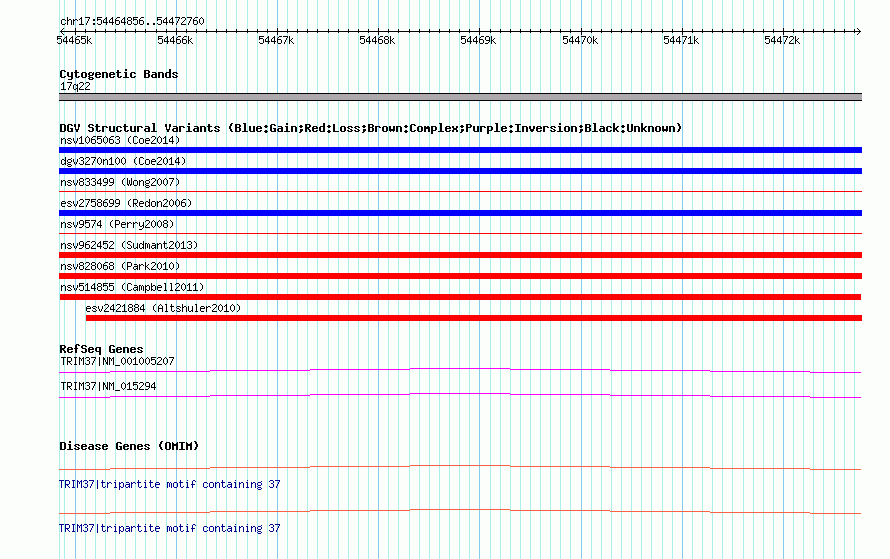
Task: Click the blue bar for nsv1065063
Action: [x=460, y=150]
